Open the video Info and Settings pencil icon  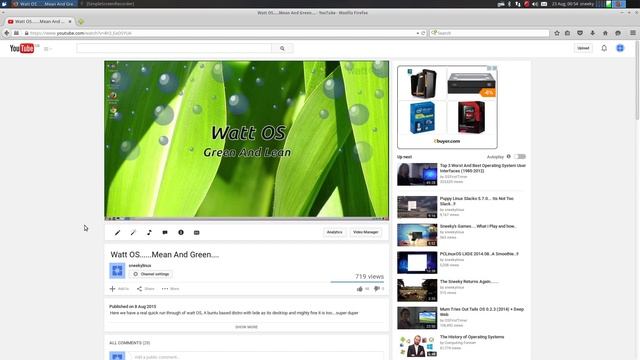(118, 233)
